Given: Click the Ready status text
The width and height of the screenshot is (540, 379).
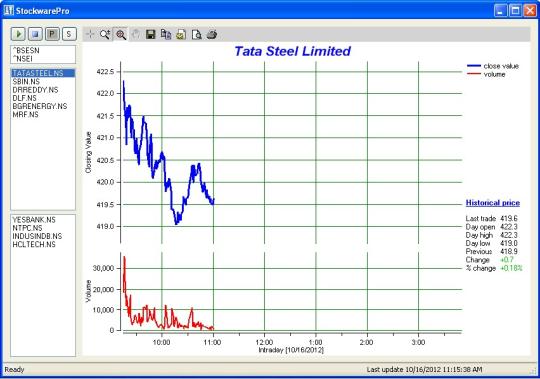Looking at the screenshot, I should [14, 370].
